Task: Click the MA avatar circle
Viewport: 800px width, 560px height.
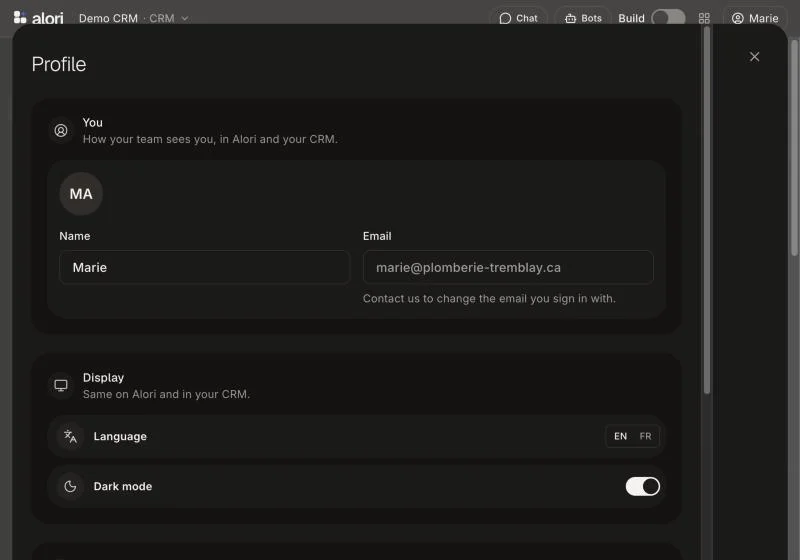Action: click(x=81, y=194)
